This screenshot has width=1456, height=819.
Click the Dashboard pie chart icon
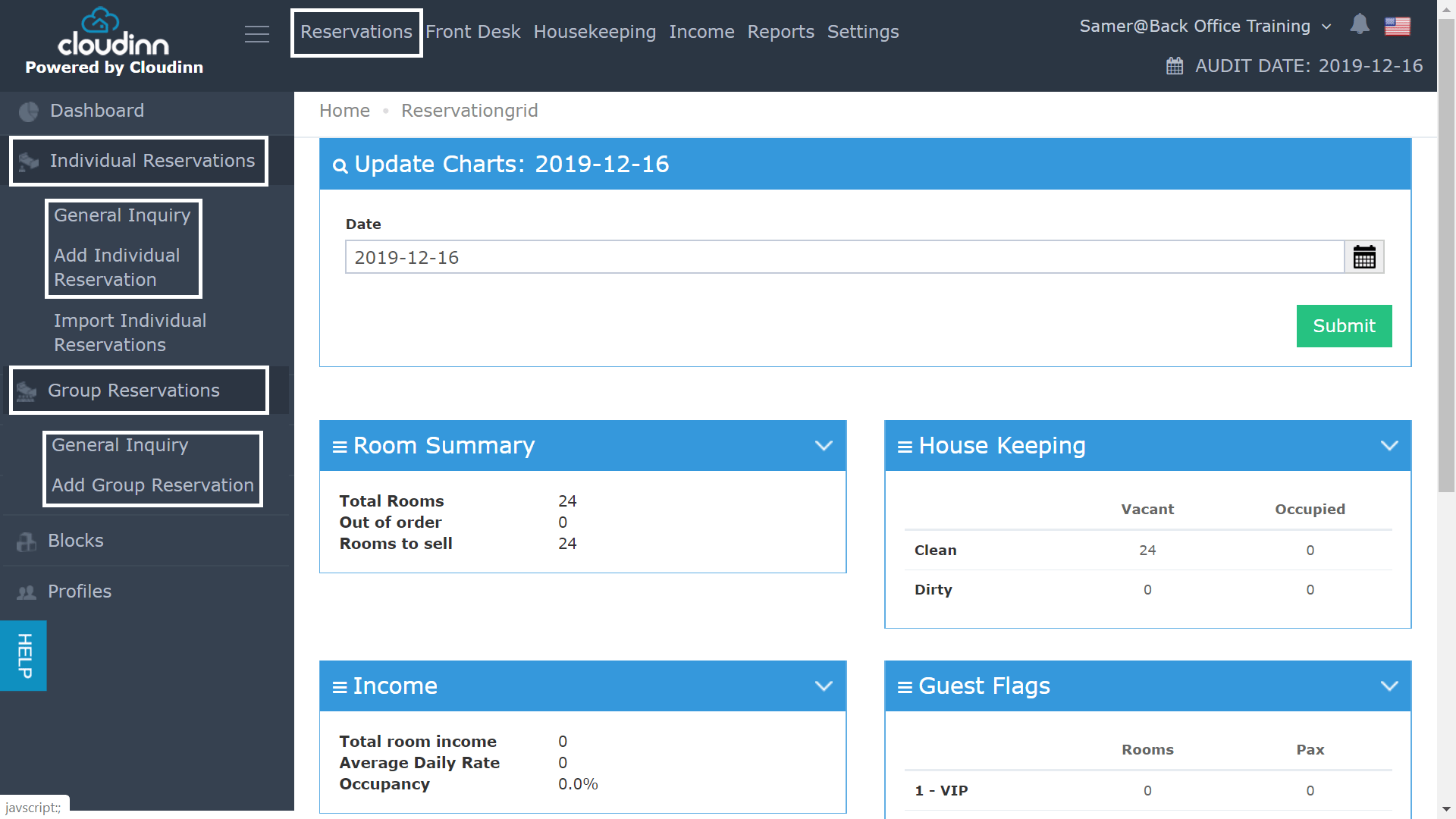click(29, 111)
